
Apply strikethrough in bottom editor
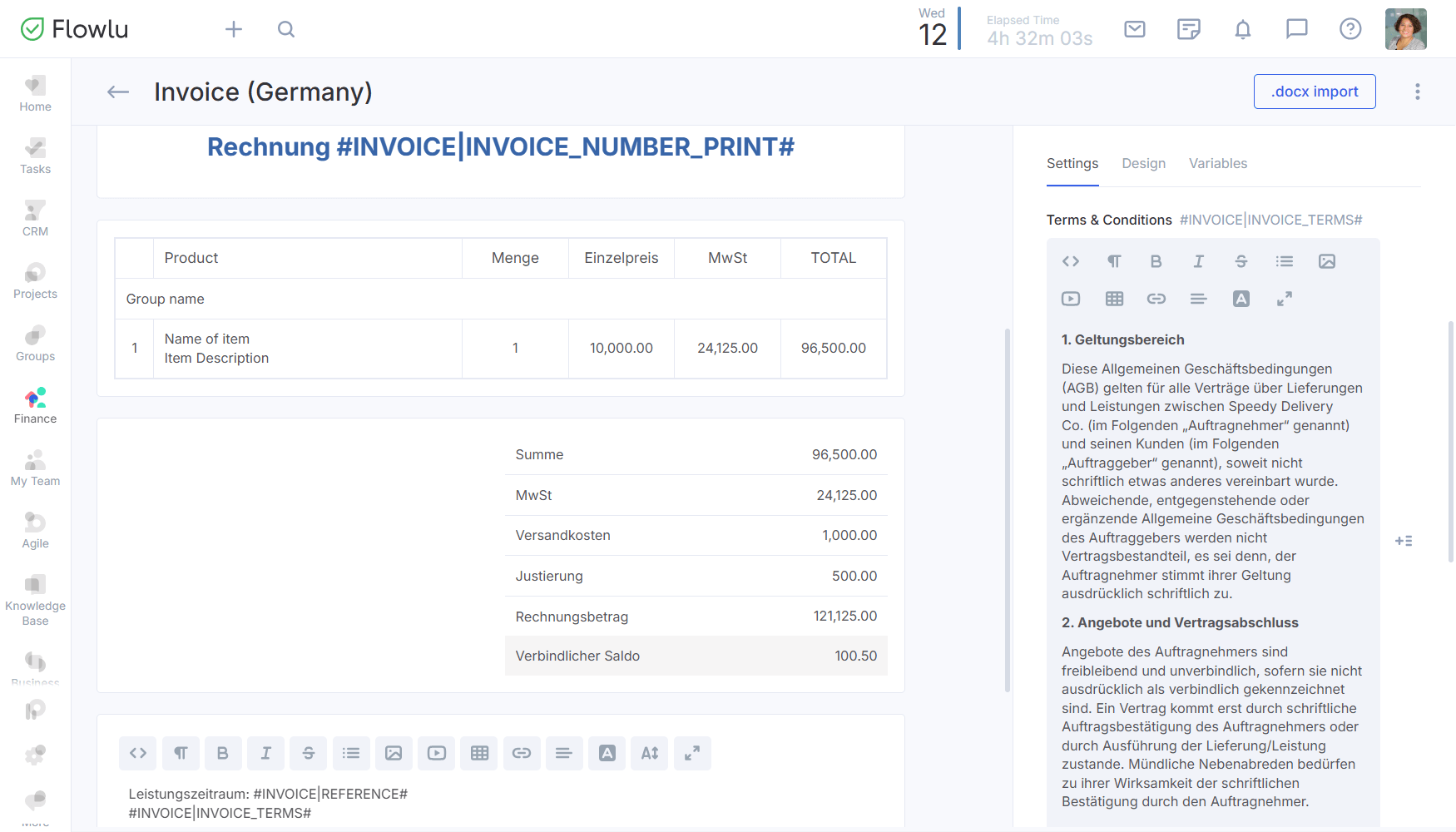(309, 753)
